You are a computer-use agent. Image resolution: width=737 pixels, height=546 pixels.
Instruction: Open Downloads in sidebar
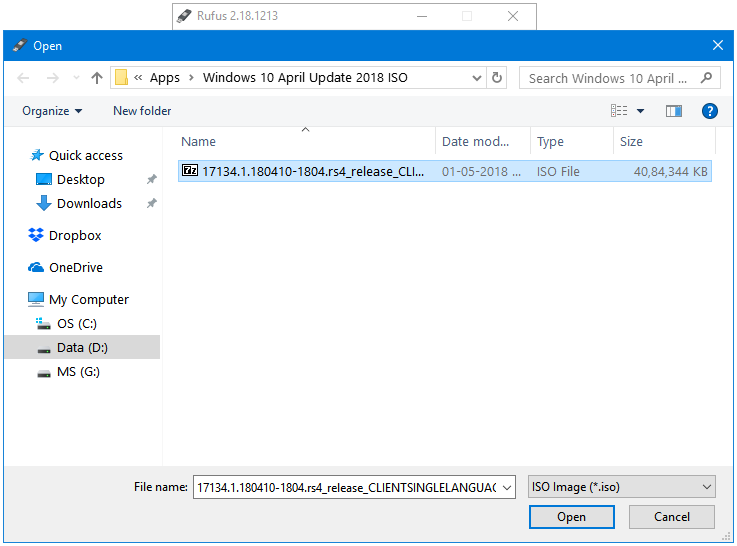point(89,203)
